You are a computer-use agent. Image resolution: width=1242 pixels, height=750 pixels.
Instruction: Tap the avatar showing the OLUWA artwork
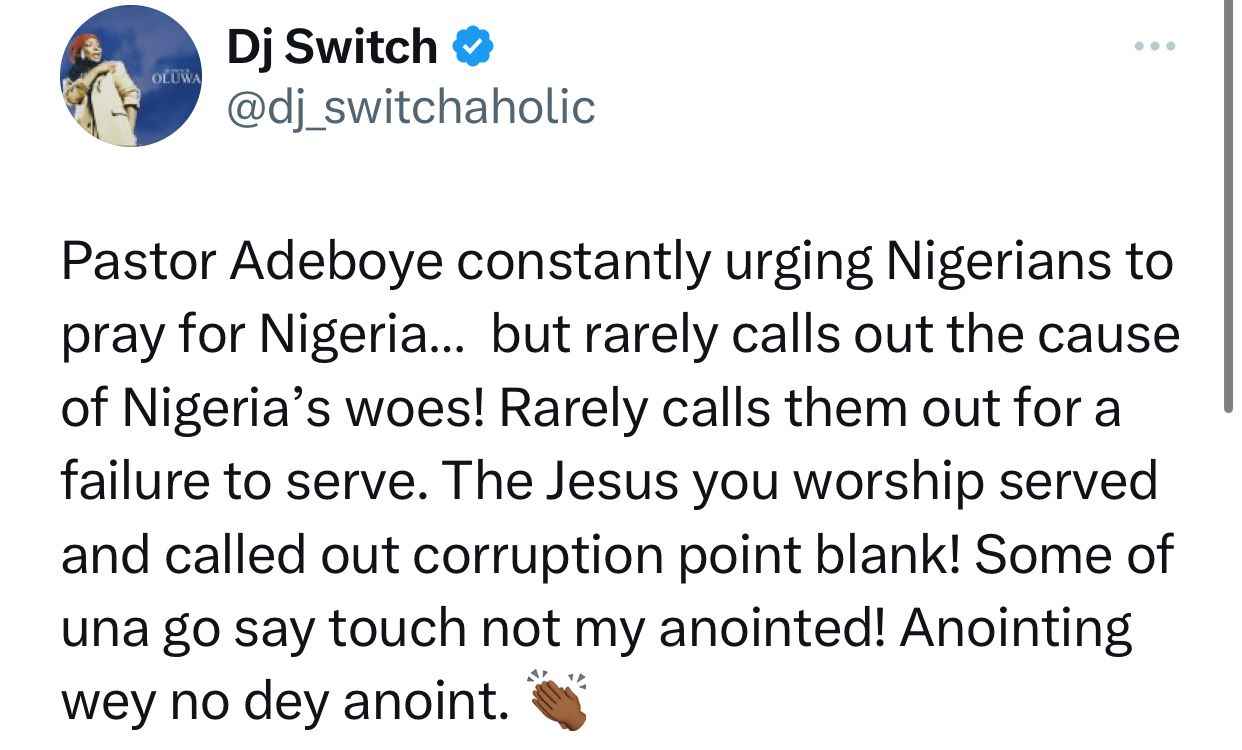pos(129,74)
